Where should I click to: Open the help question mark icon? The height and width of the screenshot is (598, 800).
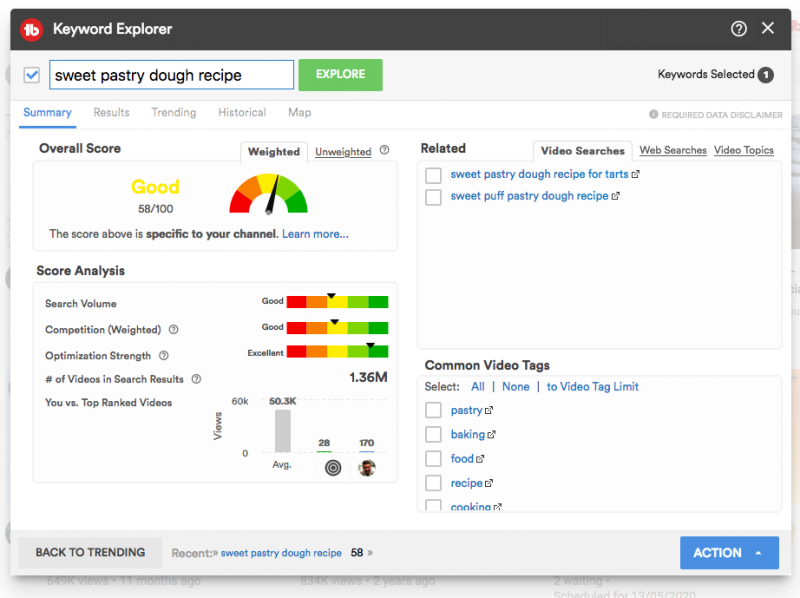click(739, 29)
